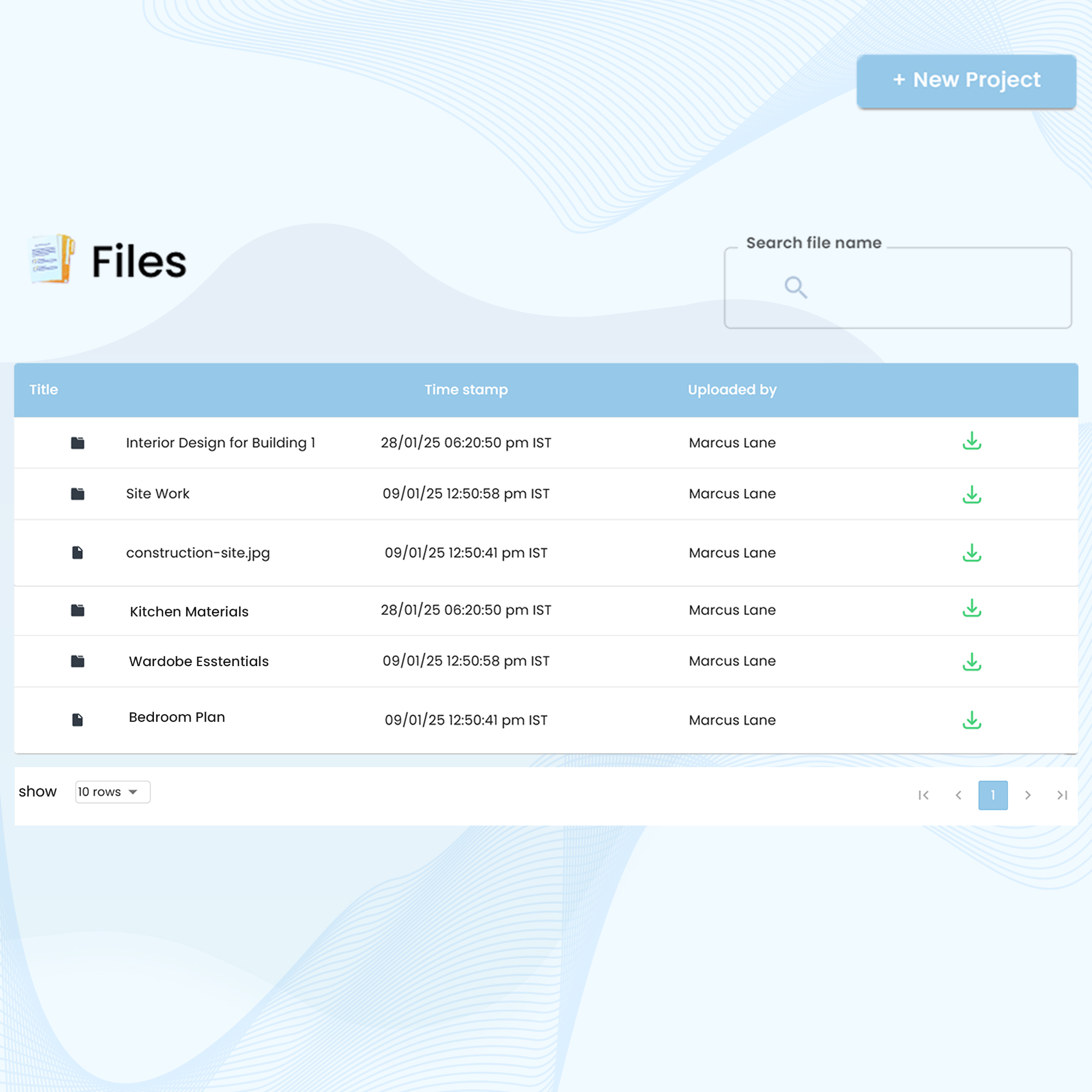The height and width of the screenshot is (1092, 1092).
Task: Download the Site Work folder
Action: pos(972,495)
